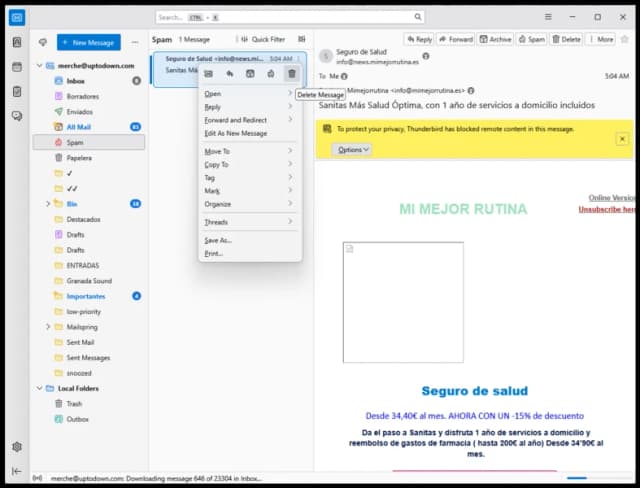Choose Edit As New Message
Screen dimensions: 640x488
point(249,133)
